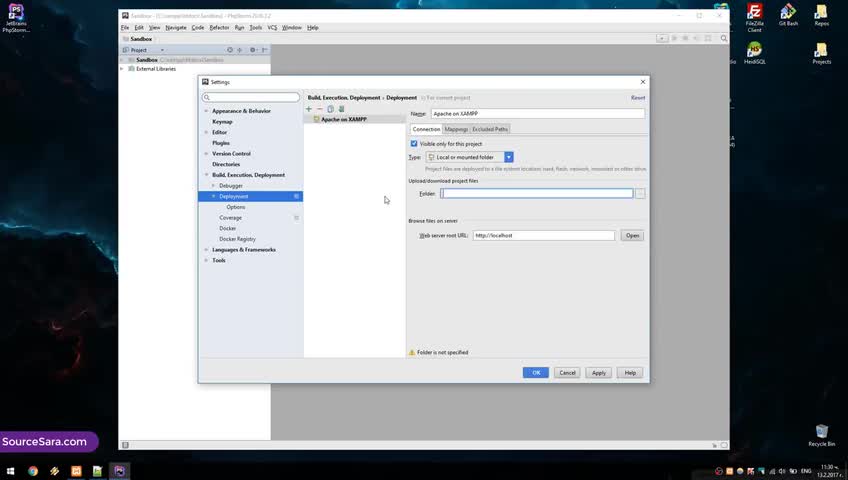This screenshot has height=480, width=848.
Task: Click the Reset link
Action: tap(638, 98)
